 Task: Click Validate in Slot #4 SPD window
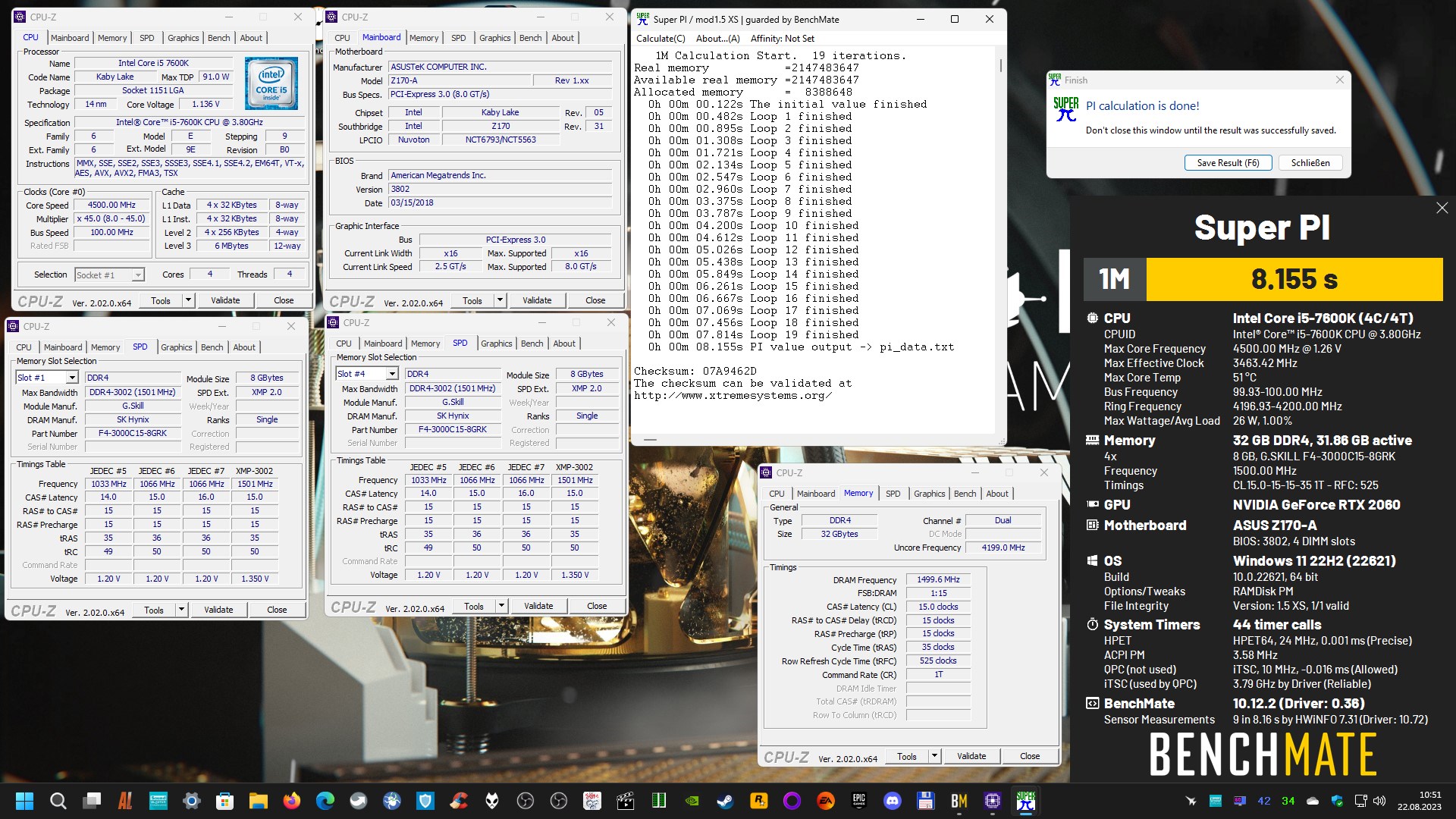tap(538, 606)
